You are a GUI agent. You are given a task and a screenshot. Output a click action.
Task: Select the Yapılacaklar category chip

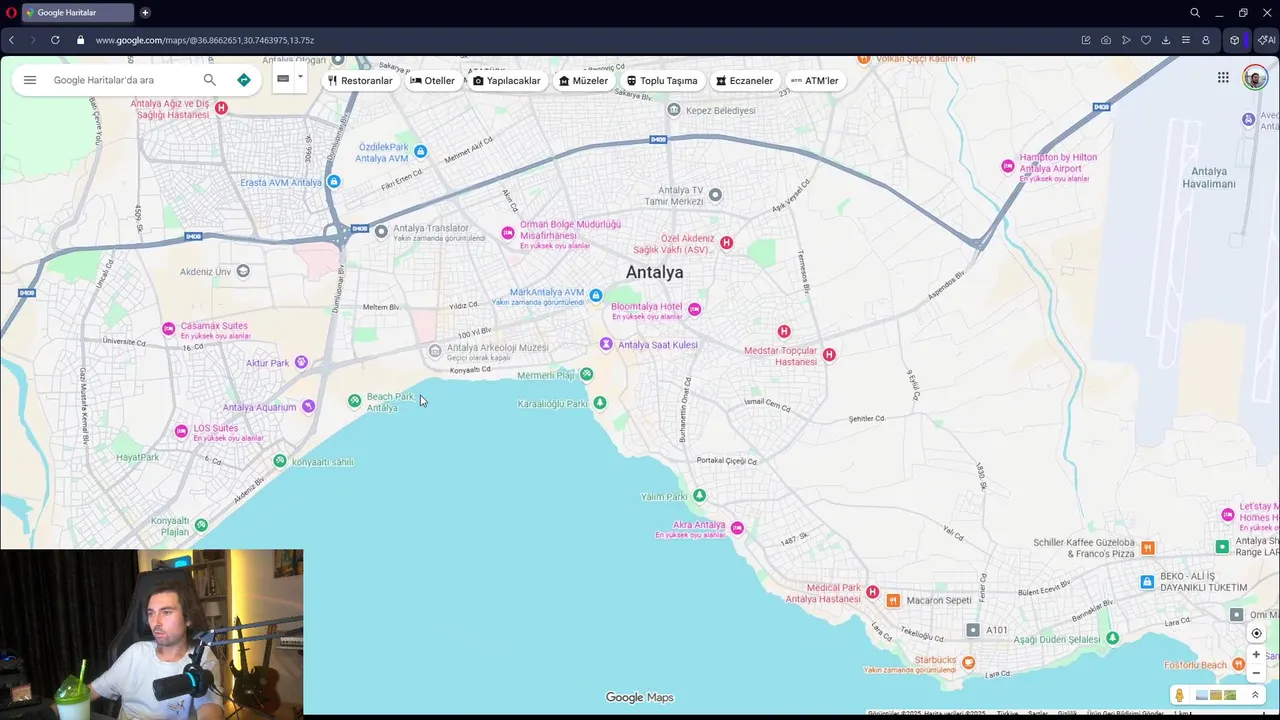click(507, 81)
